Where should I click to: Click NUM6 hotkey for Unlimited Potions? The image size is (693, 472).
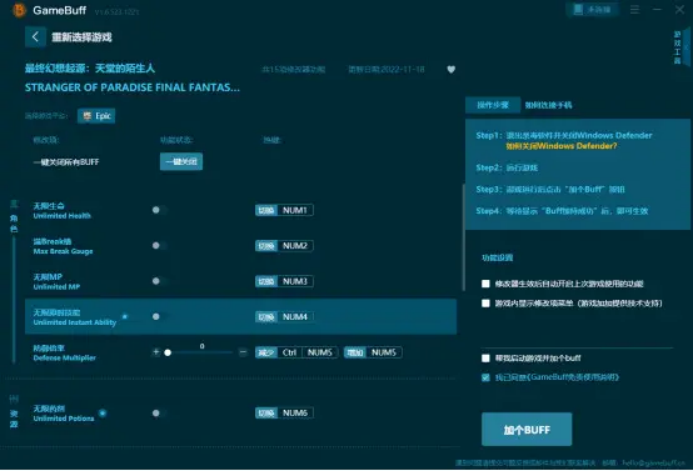pos(295,413)
